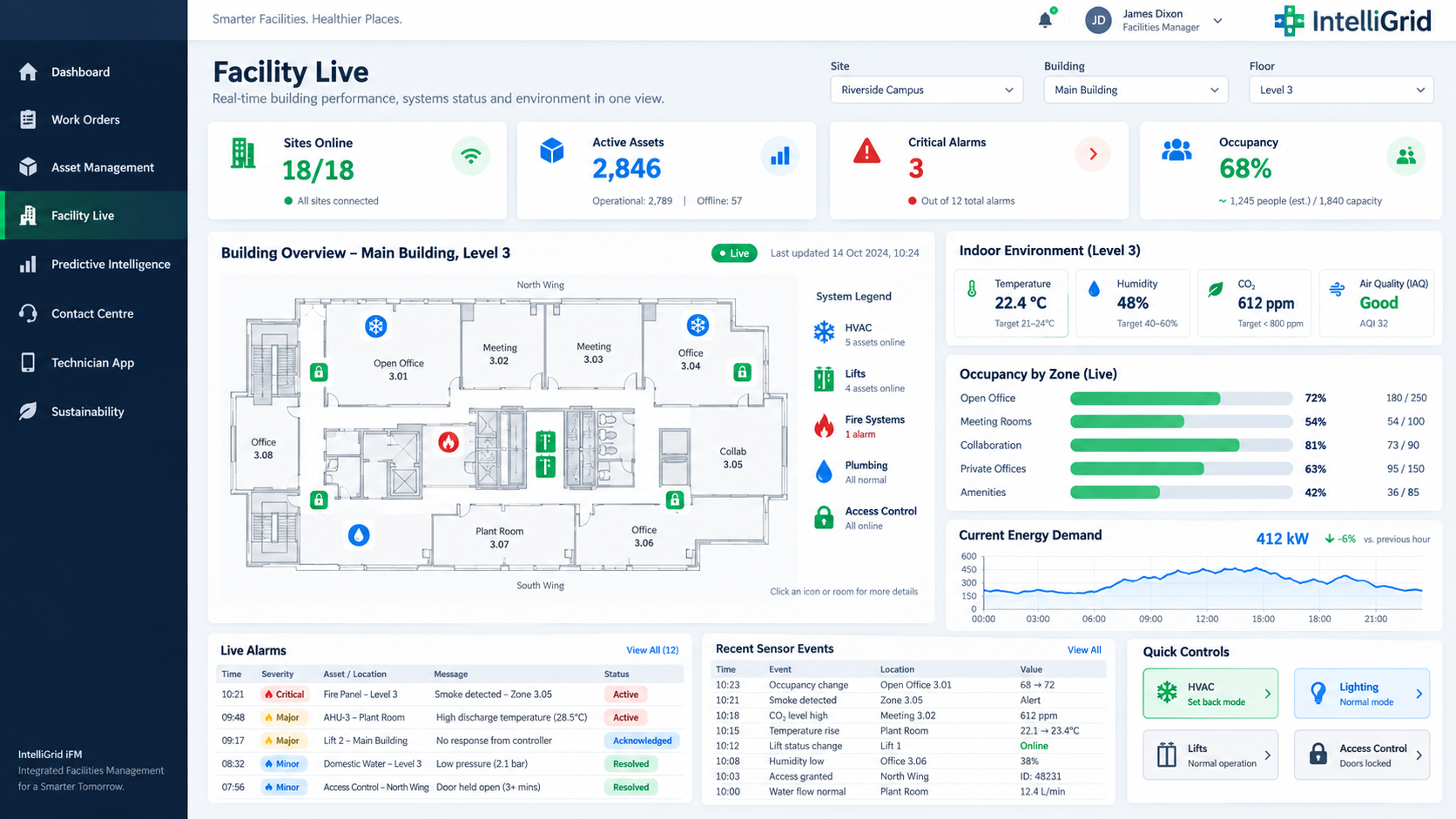
Task: Open the Active Assets bar chart icon
Action: [x=780, y=157]
